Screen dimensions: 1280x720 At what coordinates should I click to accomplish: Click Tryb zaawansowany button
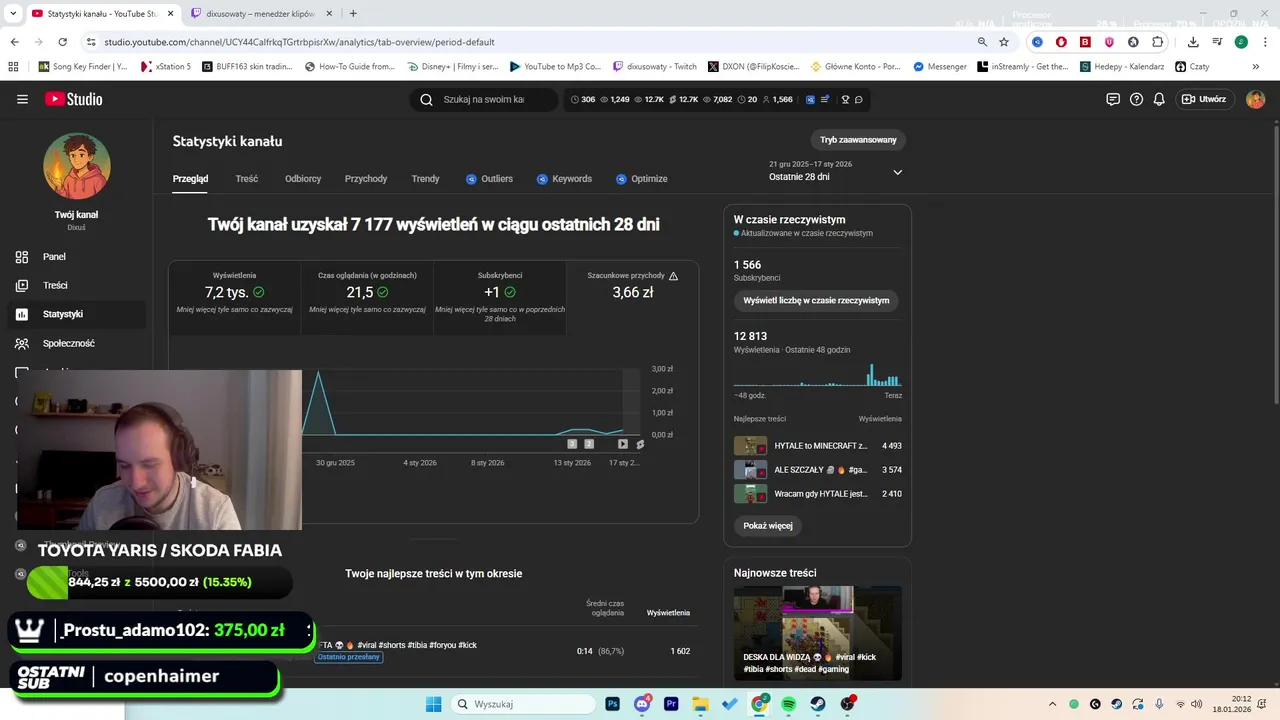[858, 140]
